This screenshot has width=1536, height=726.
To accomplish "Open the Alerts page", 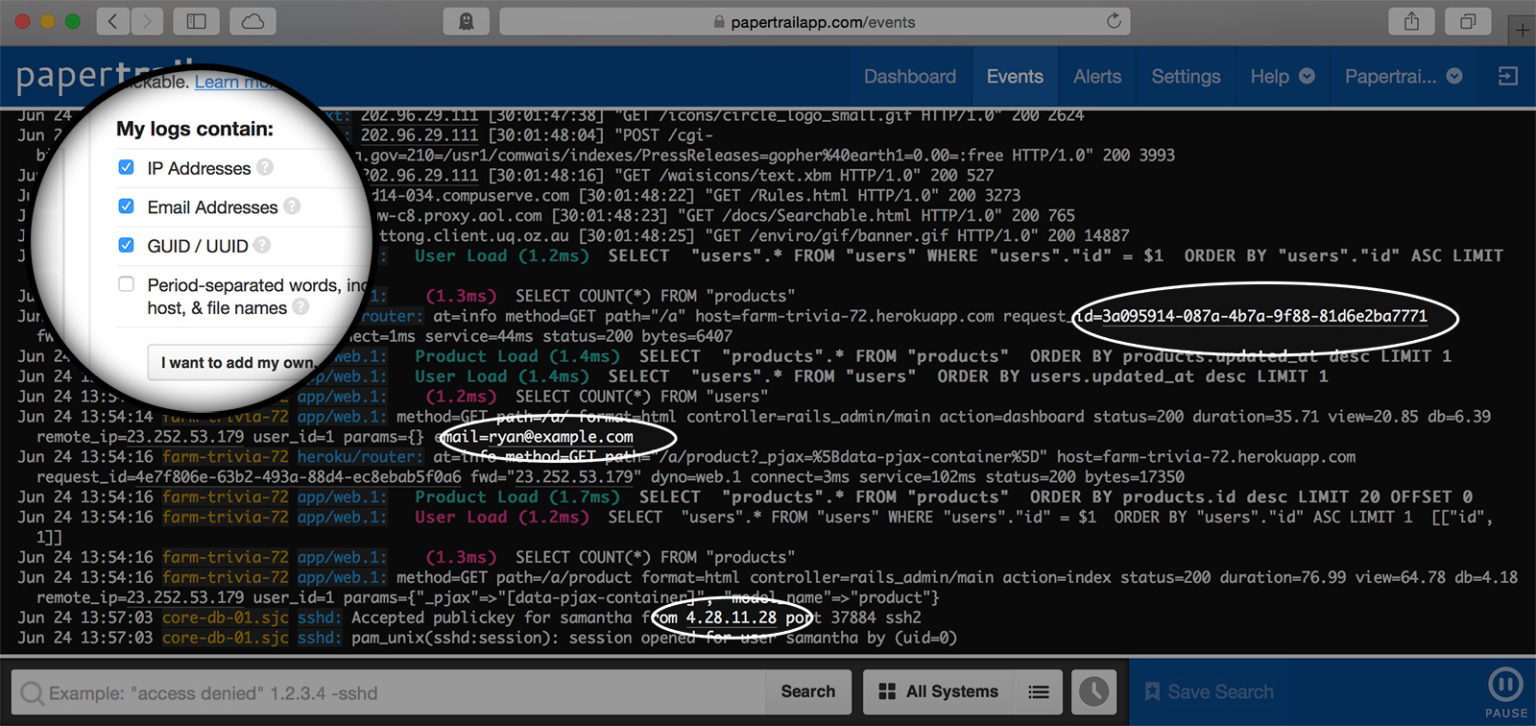I will (x=1097, y=75).
